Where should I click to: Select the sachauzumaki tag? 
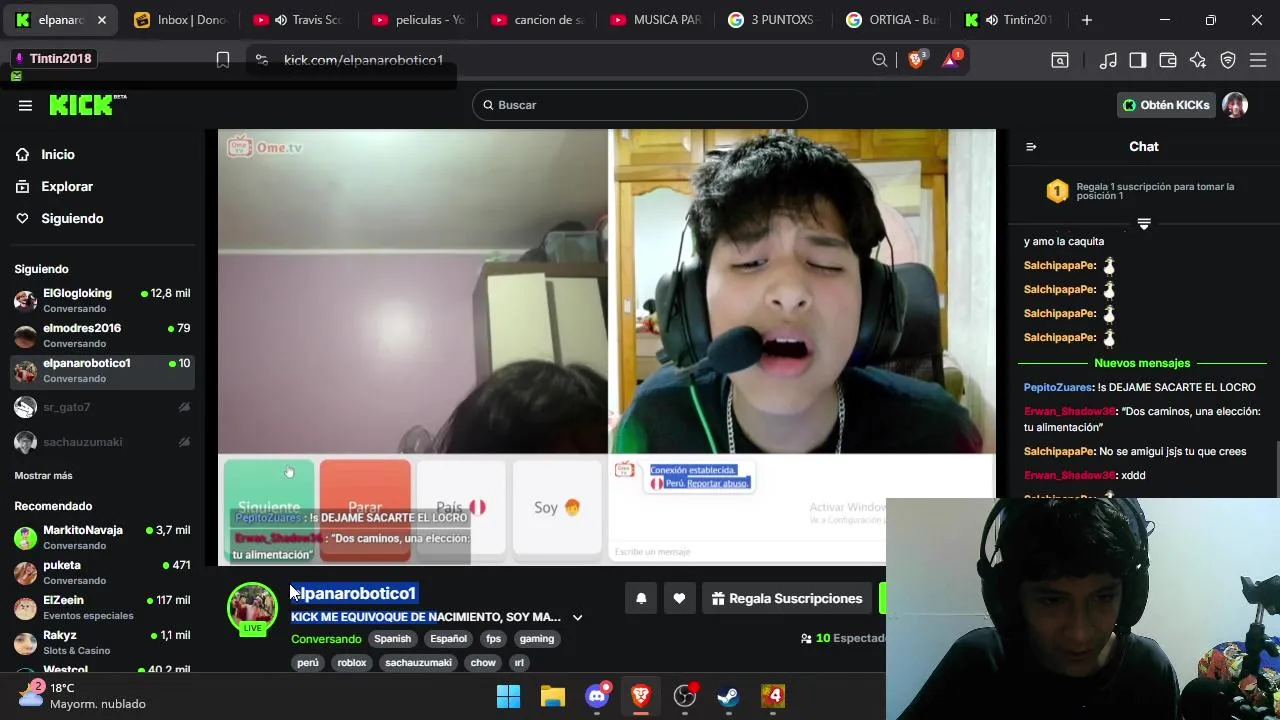coord(418,663)
